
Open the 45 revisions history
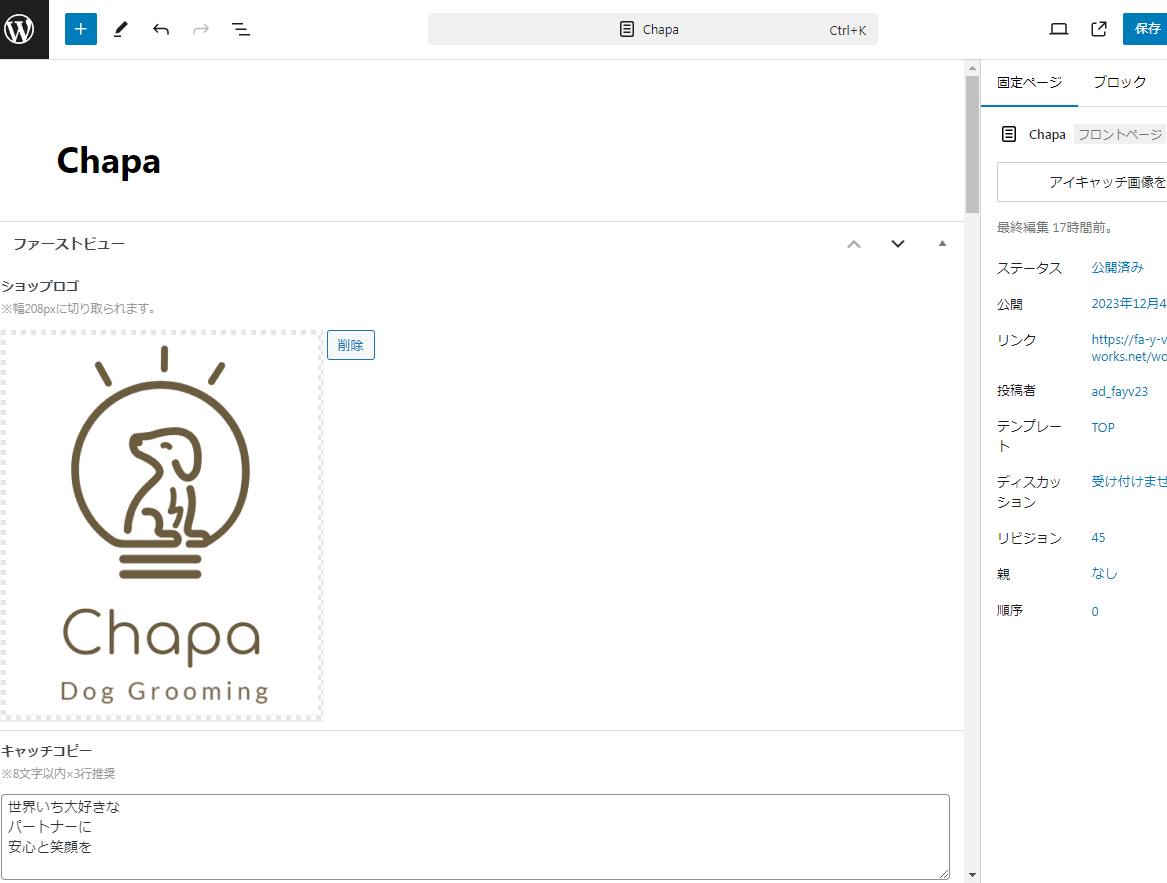point(1099,538)
